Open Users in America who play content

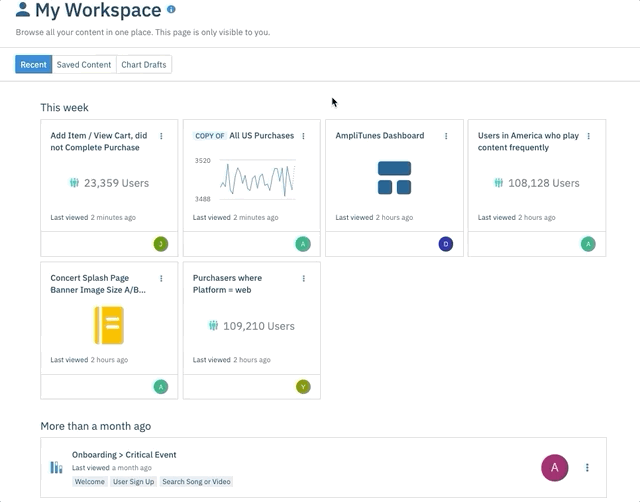pos(528,141)
